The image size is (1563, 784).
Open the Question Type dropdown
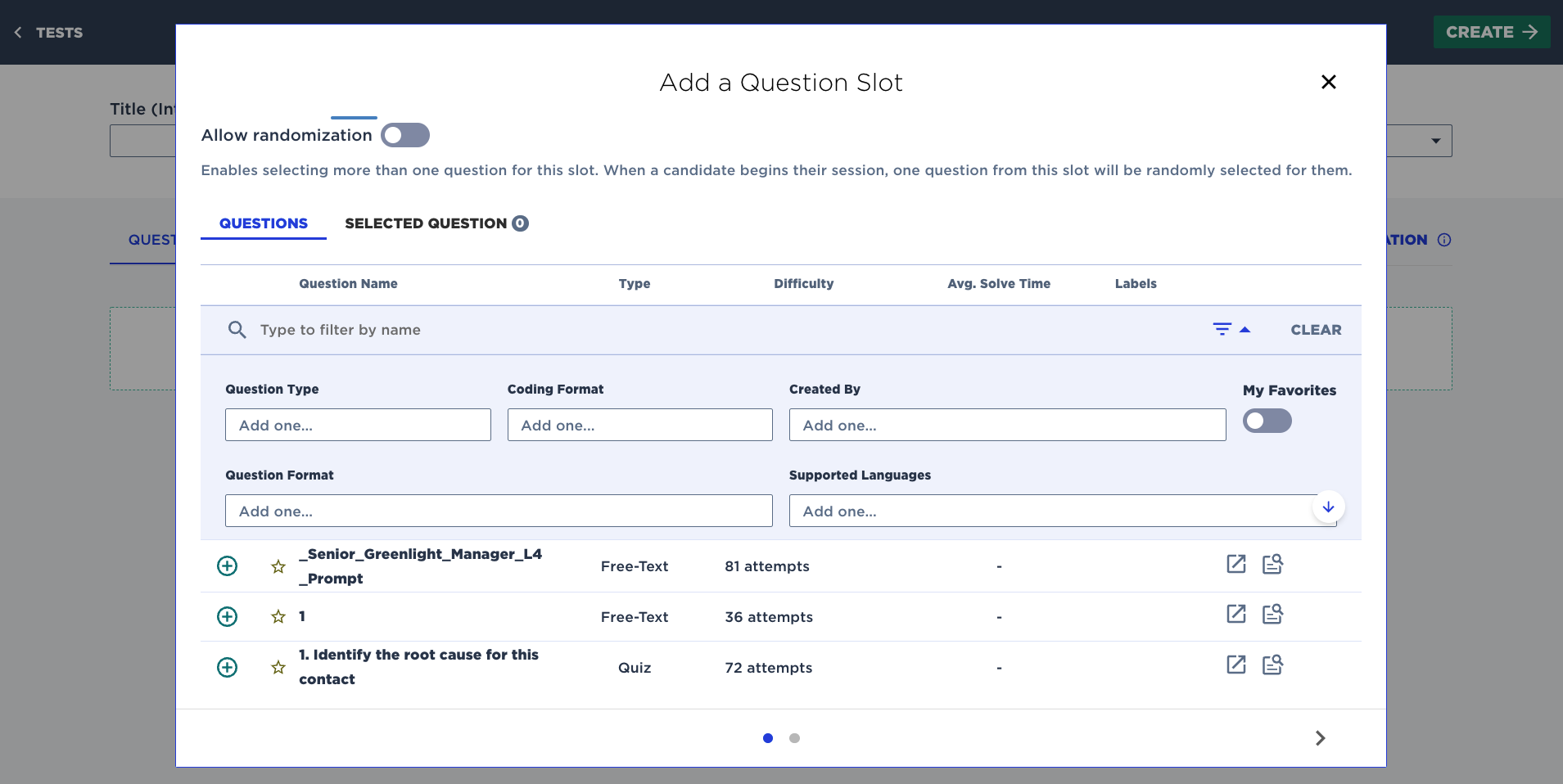[357, 425]
